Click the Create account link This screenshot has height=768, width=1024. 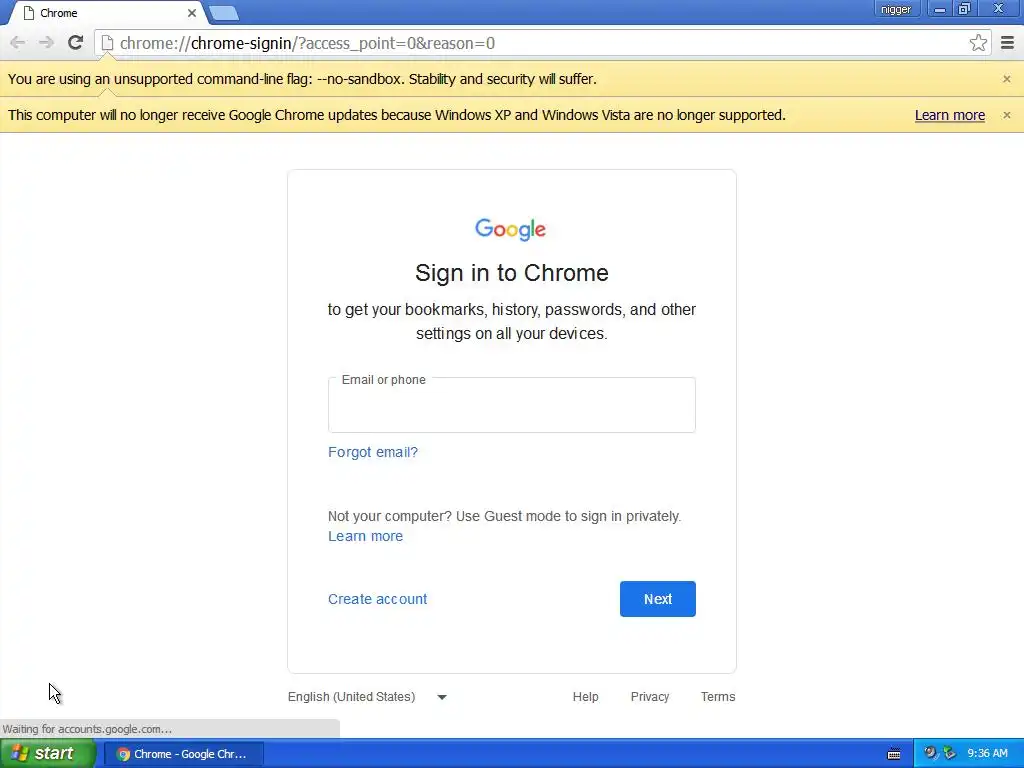tap(377, 599)
